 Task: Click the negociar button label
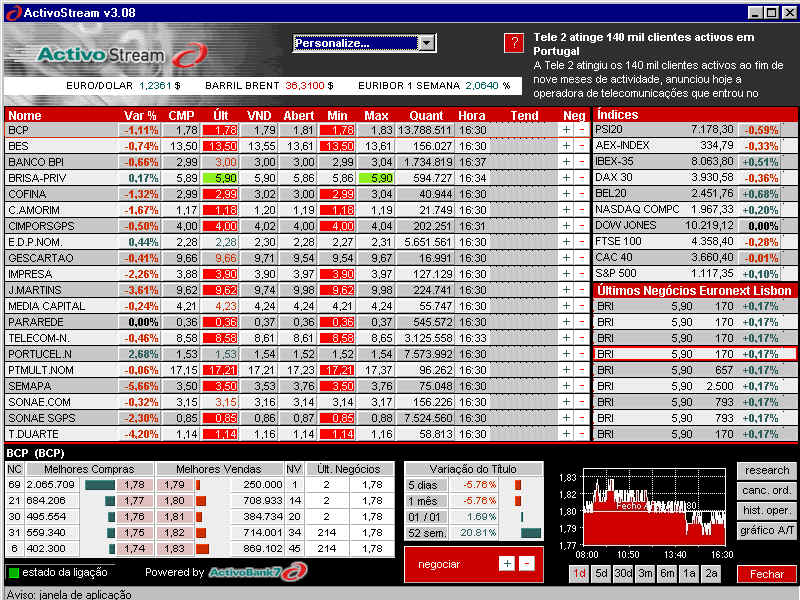pos(439,564)
